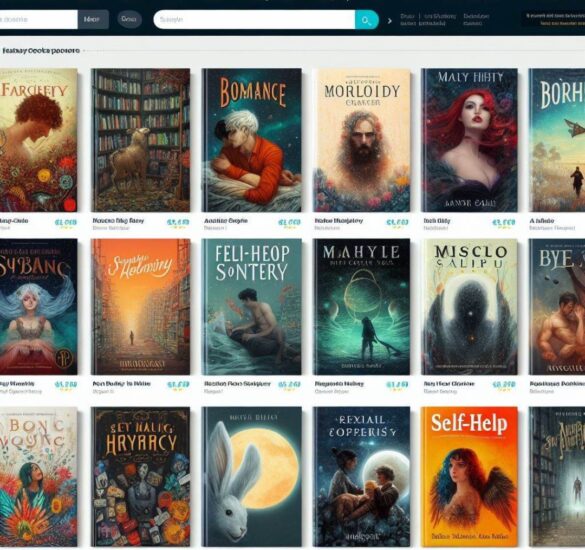Click the price under the MAHYLE cover
The width and height of the screenshot is (585, 550).
(397, 384)
